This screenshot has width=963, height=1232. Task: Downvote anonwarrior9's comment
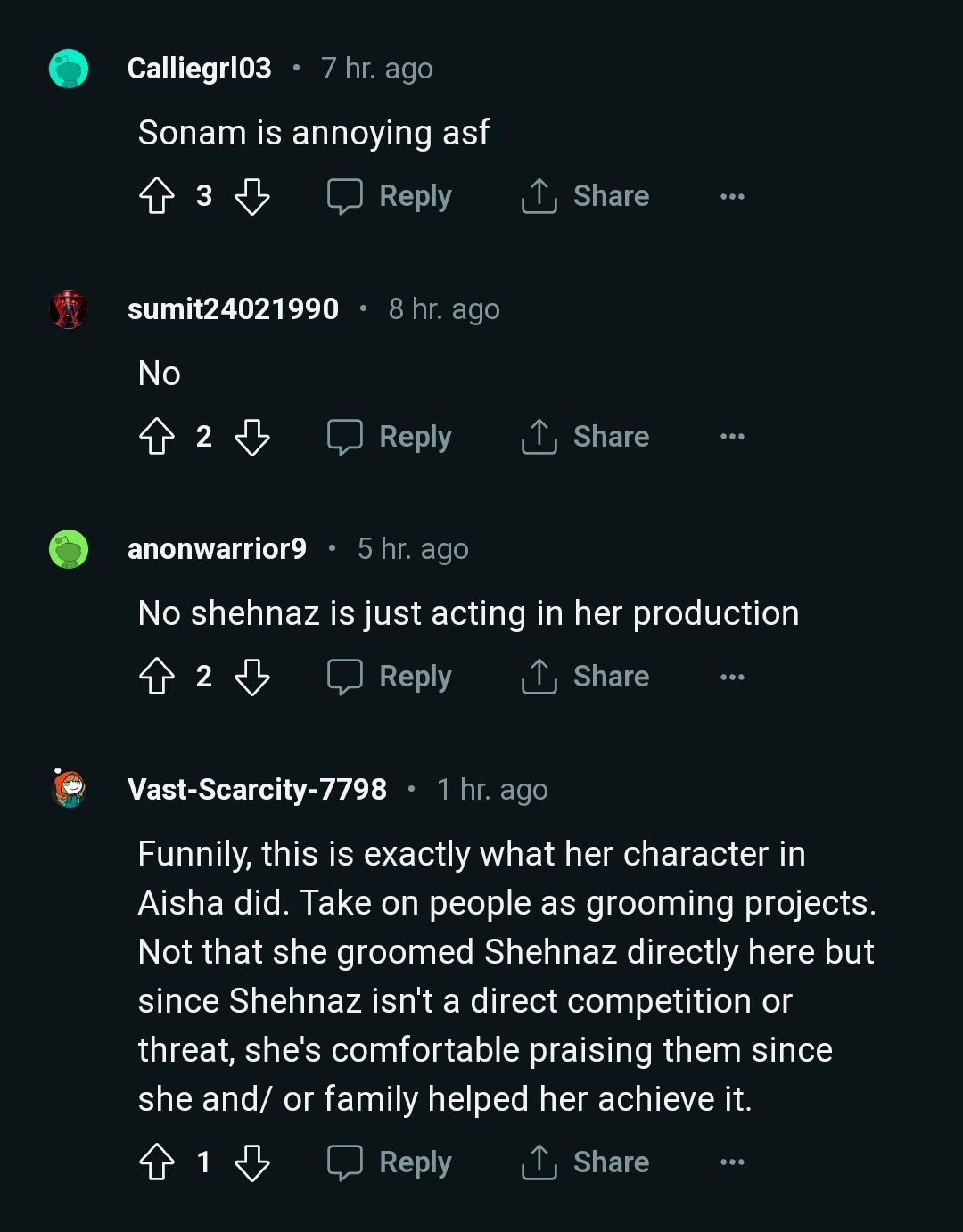[251, 677]
